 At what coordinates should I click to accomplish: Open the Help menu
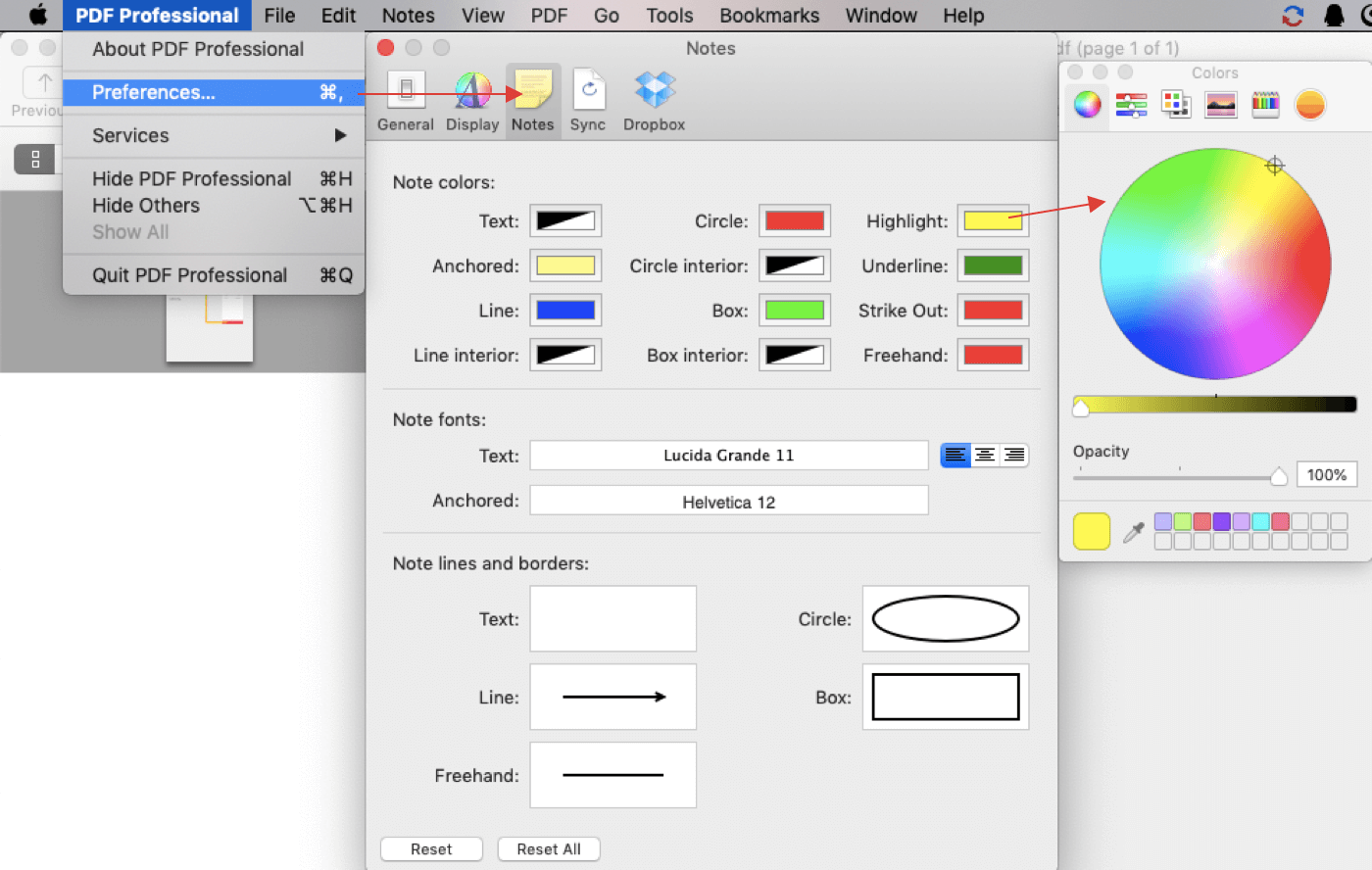point(963,15)
